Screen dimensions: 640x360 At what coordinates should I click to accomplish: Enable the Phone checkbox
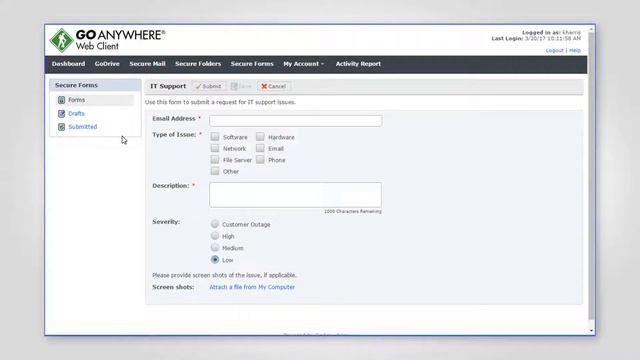[260, 160]
